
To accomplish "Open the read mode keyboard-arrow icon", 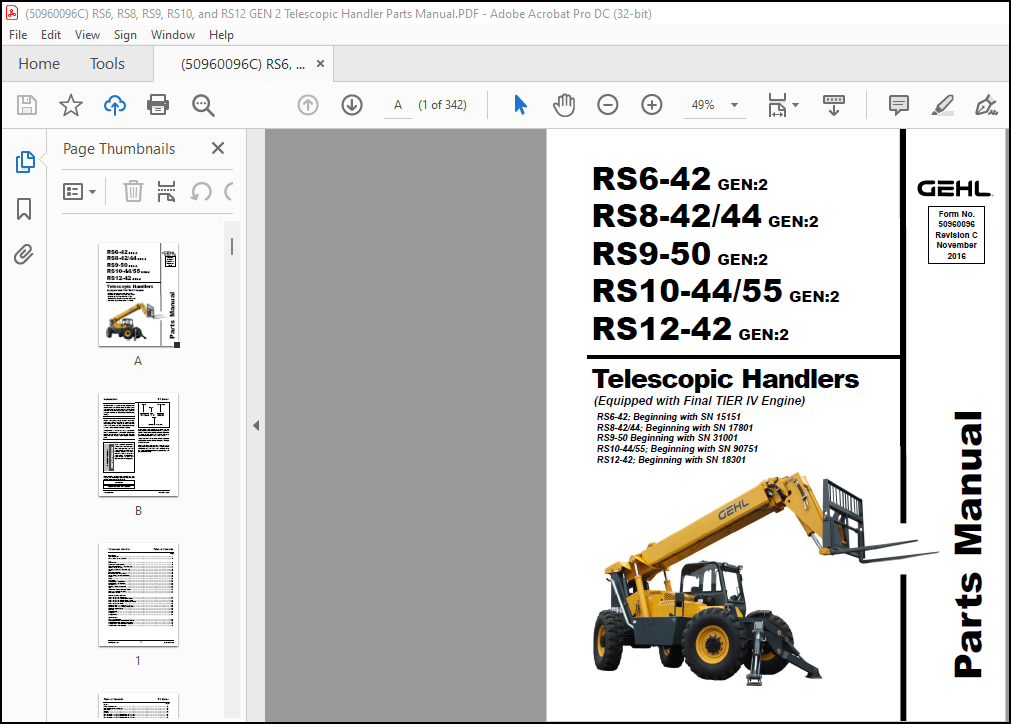I will 834,105.
